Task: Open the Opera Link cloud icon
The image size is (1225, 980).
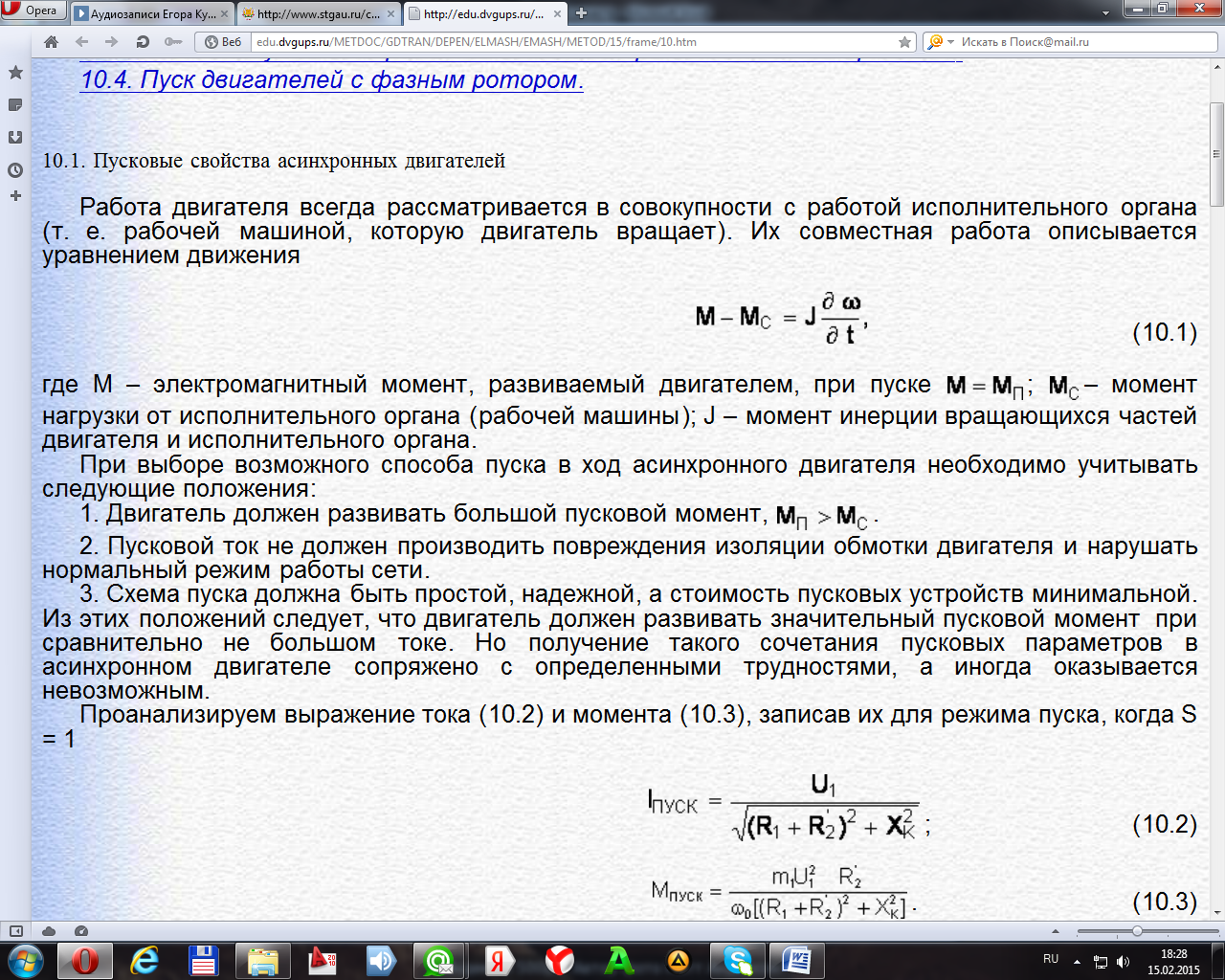Action: coord(49,931)
